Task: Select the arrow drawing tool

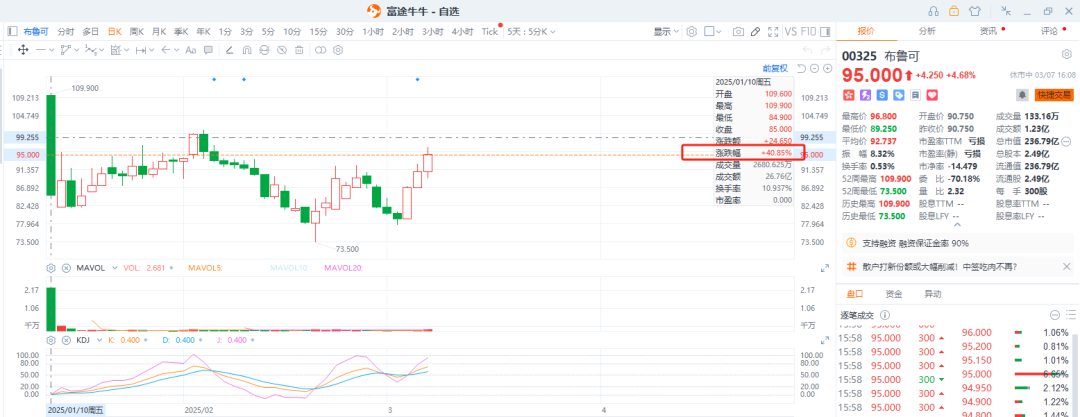Action: point(165,50)
